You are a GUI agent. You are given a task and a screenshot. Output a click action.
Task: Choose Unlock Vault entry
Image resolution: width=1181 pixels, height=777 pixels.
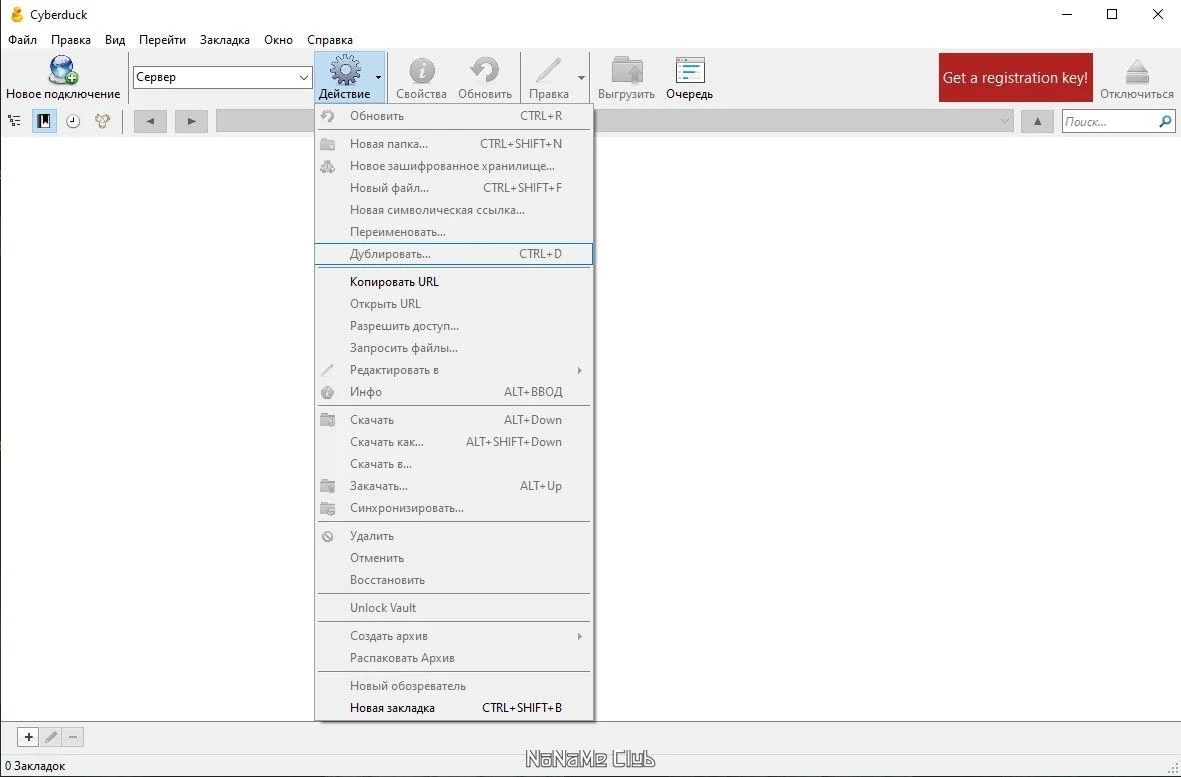point(453,608)
